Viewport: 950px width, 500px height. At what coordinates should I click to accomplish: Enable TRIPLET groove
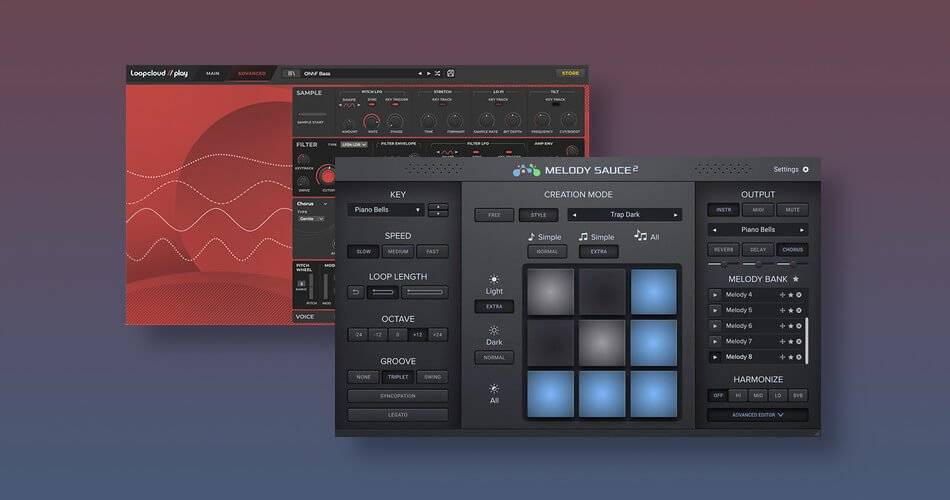point(398,377)
